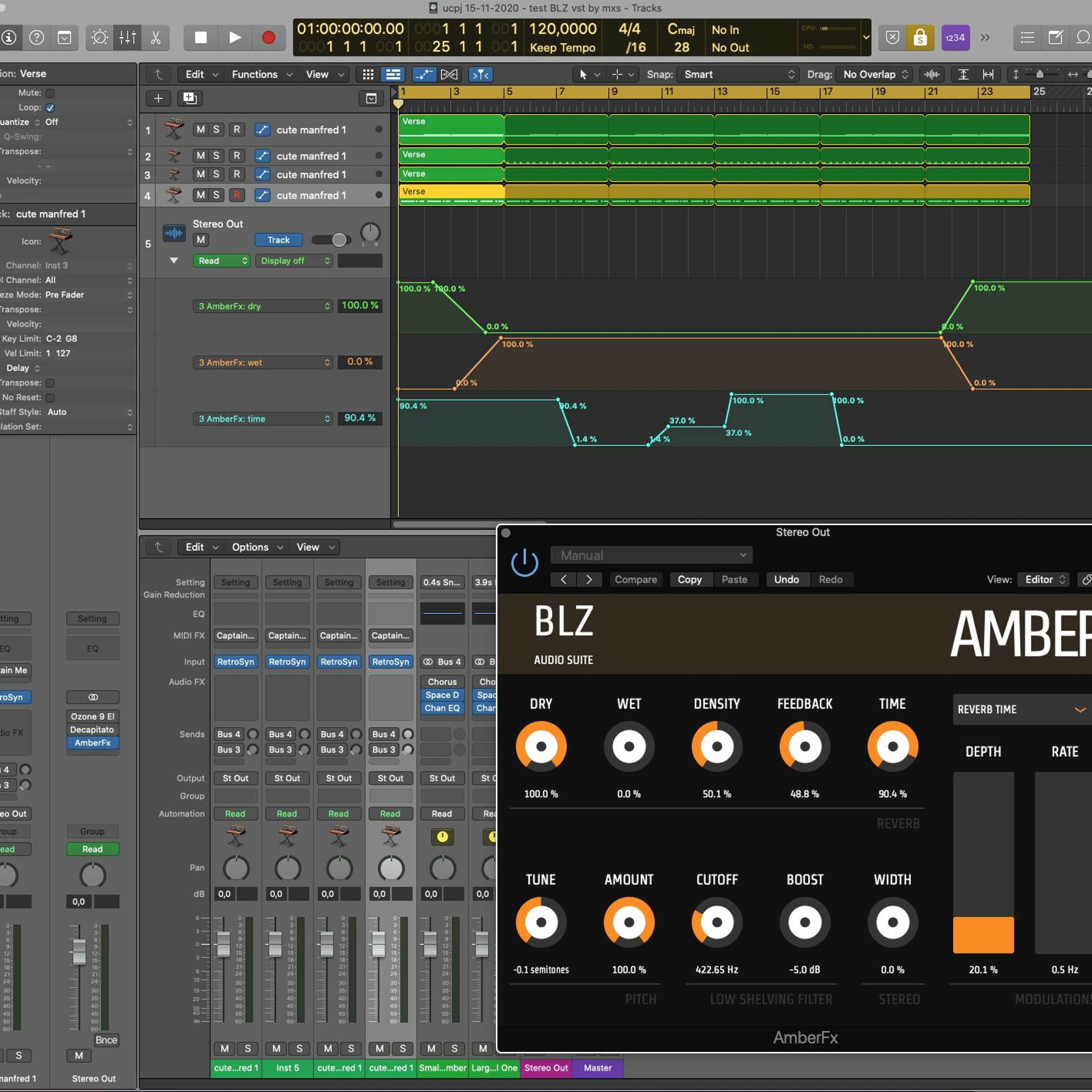Click the plus add-track button
Screen dimensions: 1092x1092
158,98
